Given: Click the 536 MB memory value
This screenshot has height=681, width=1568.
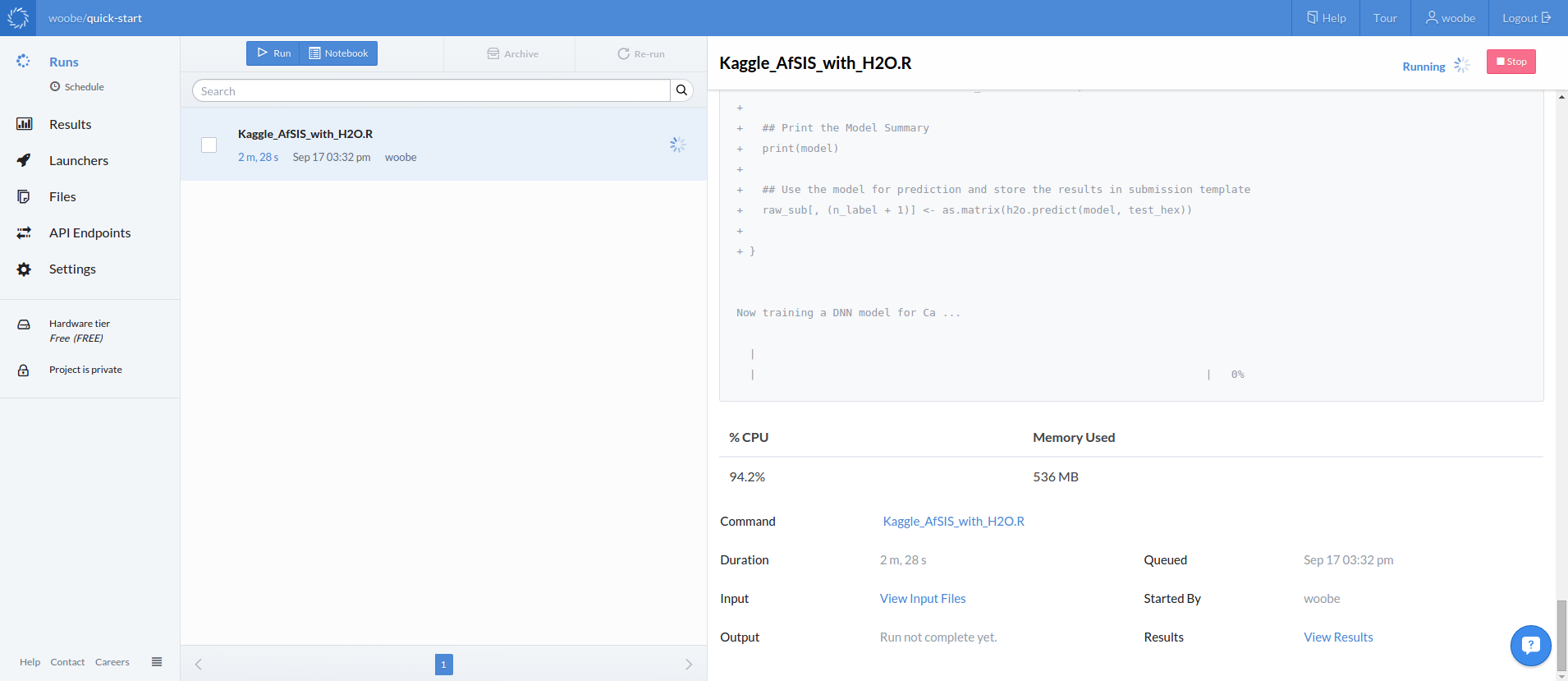Looking at the screenshot, I should click(x=1056, y=476).
